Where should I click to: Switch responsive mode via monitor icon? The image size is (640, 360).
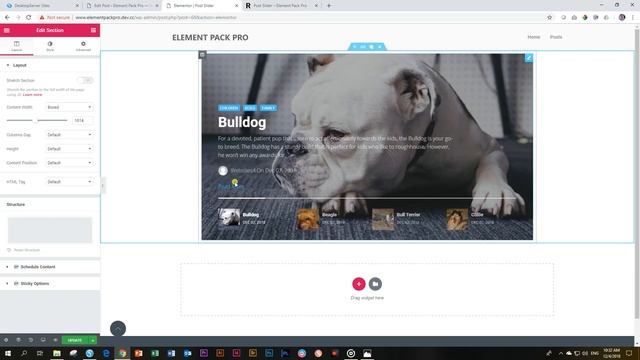click(43, 340)
